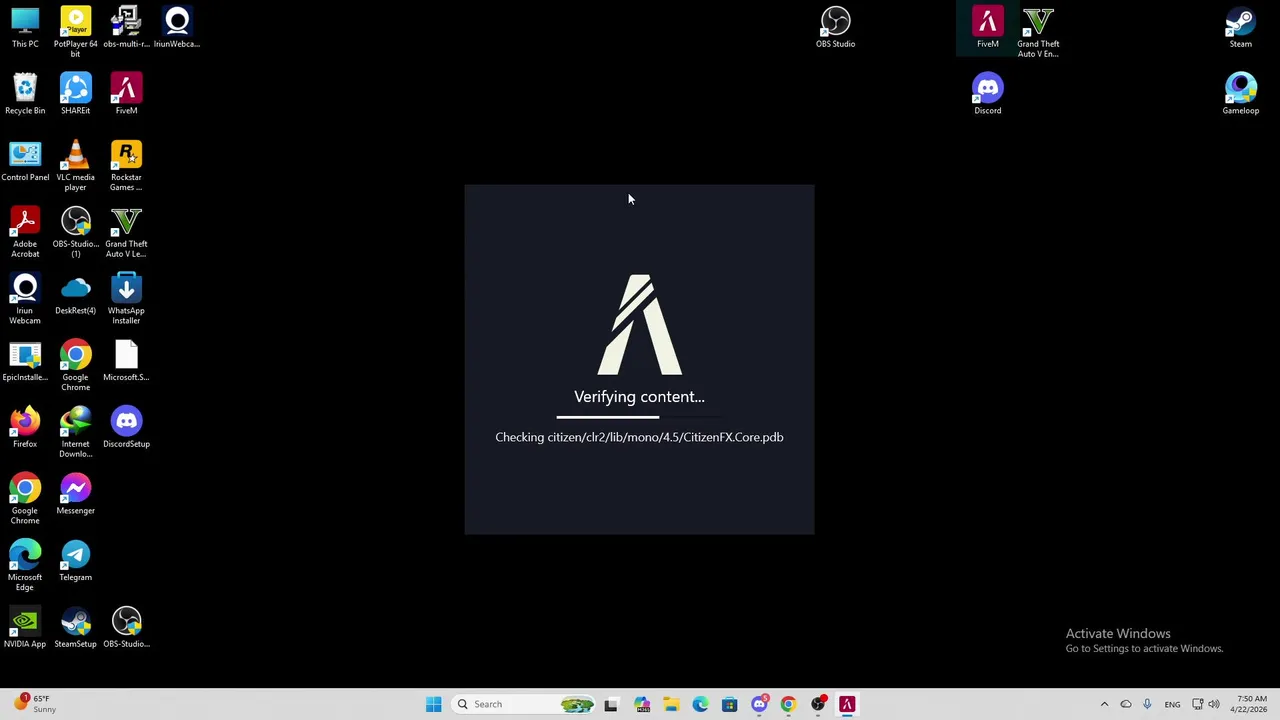
Task: Open the This PC desktop icon
Action: click(x=25, y=28)
